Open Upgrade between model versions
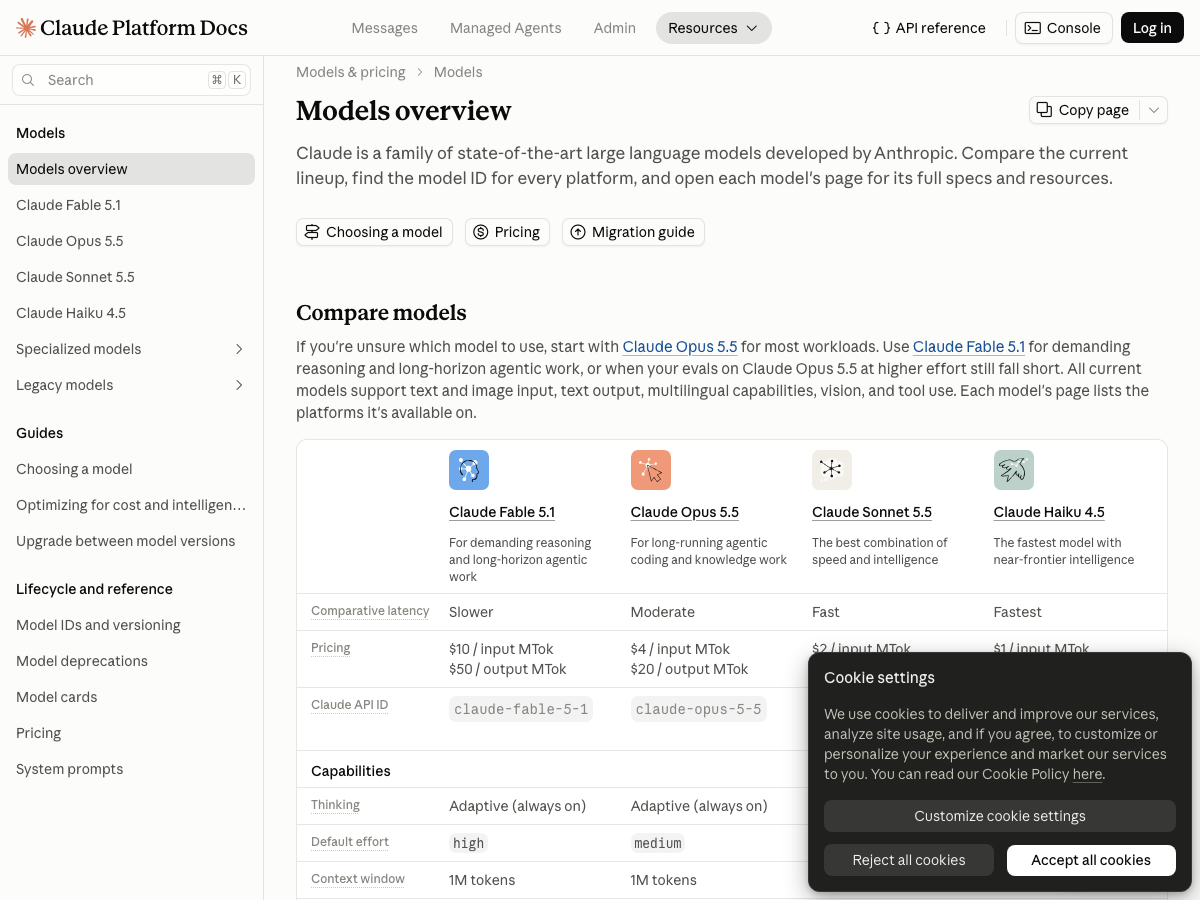The height and width of the screenshot is (900, 1200). click(x=131, y=541)
